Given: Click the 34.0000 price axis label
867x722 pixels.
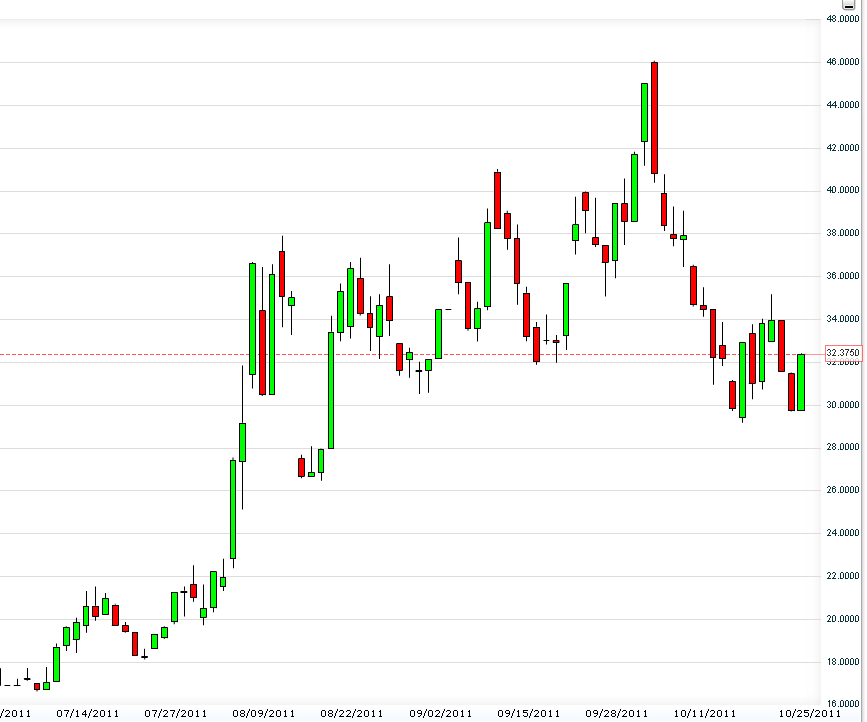Looking at the screenshot, I should coord(843,319).
